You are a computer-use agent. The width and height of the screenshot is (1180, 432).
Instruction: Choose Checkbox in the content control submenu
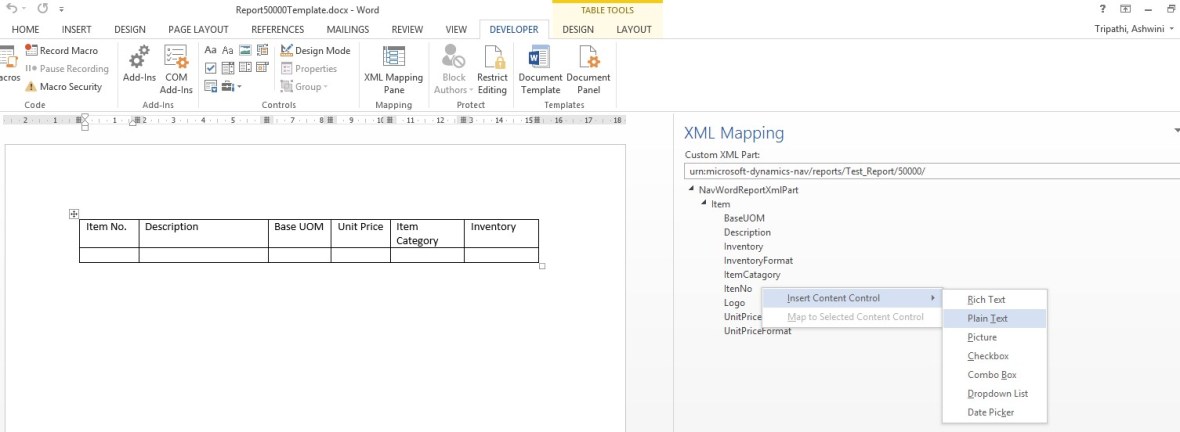tap(988, 356)
